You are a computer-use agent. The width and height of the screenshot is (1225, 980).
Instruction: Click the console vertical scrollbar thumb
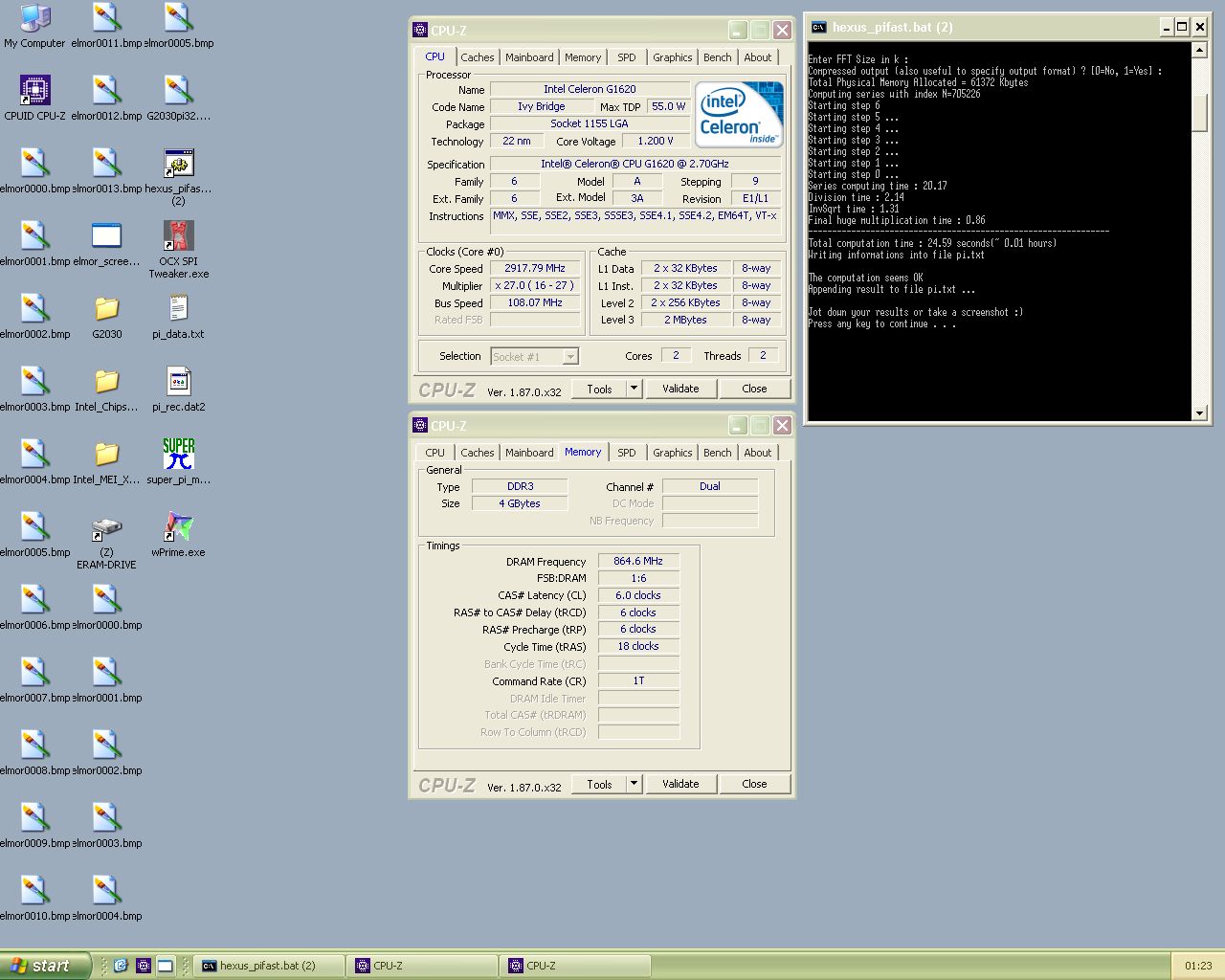(1199, 113)
